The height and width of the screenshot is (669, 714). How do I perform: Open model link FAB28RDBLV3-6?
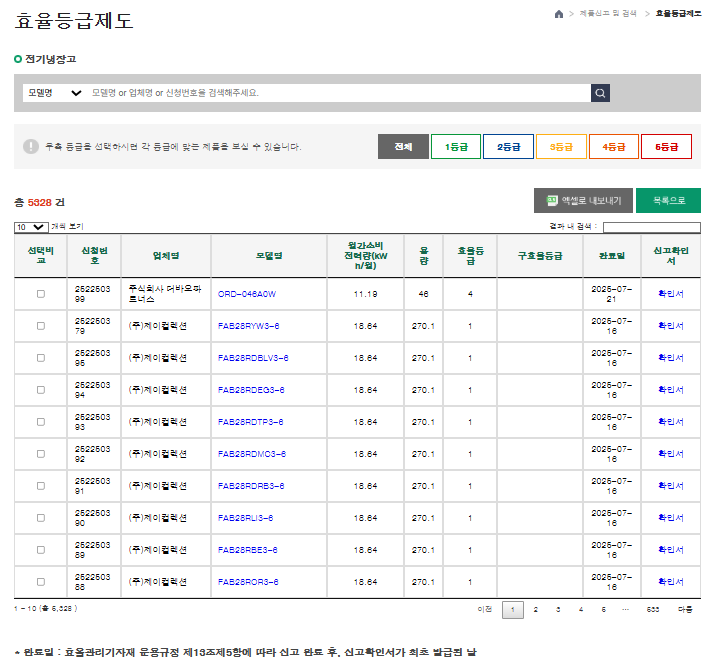point(253,358)
